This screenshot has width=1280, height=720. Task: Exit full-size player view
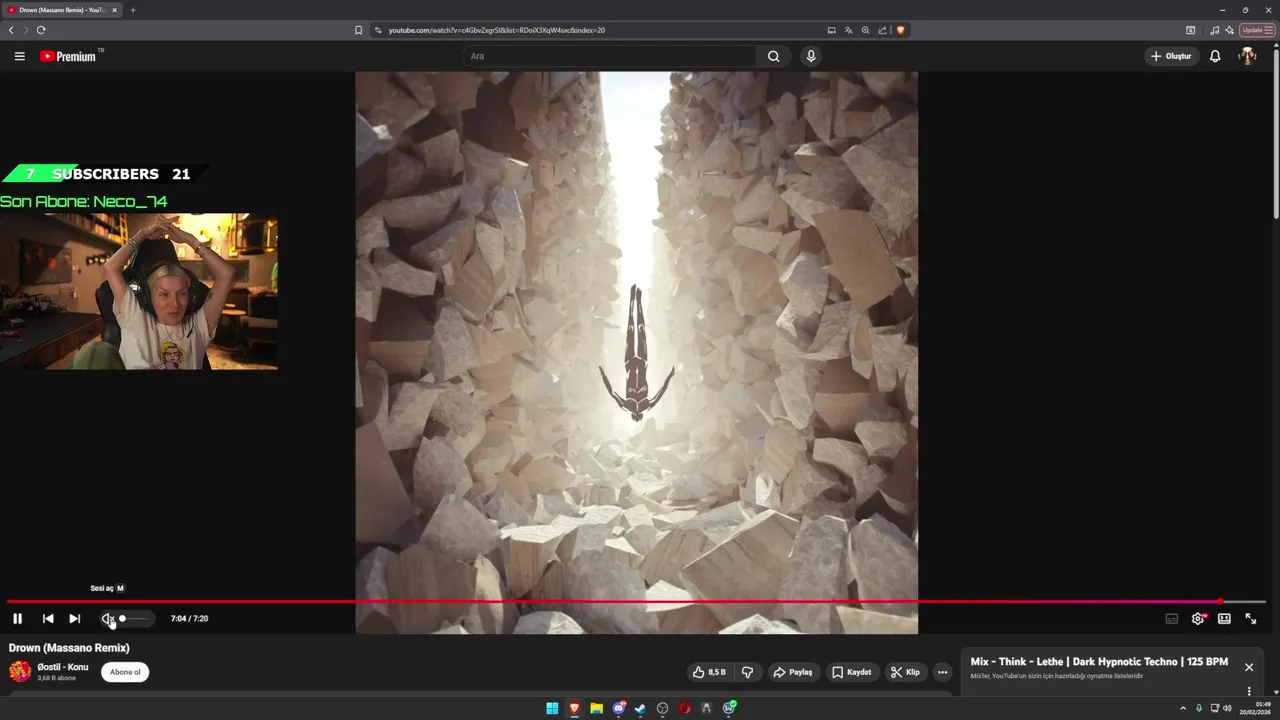[x=1251, y=619]
